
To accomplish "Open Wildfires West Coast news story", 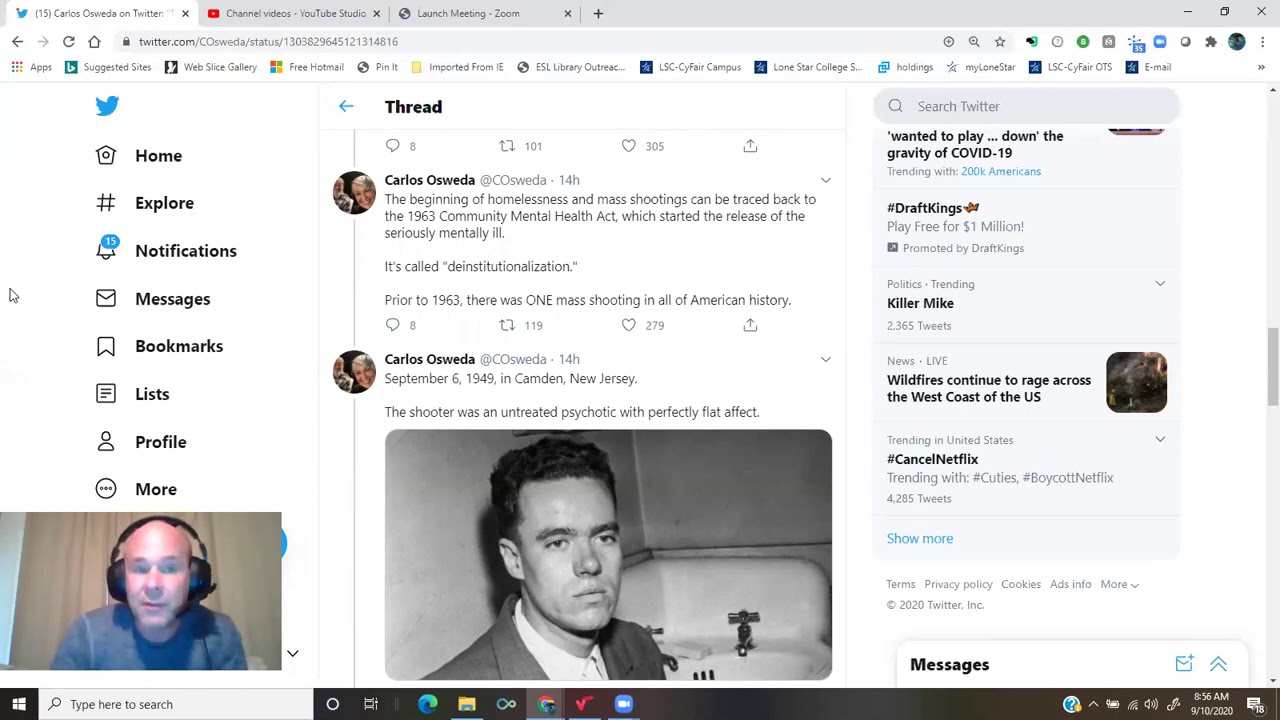I will (x=989, y=388).
